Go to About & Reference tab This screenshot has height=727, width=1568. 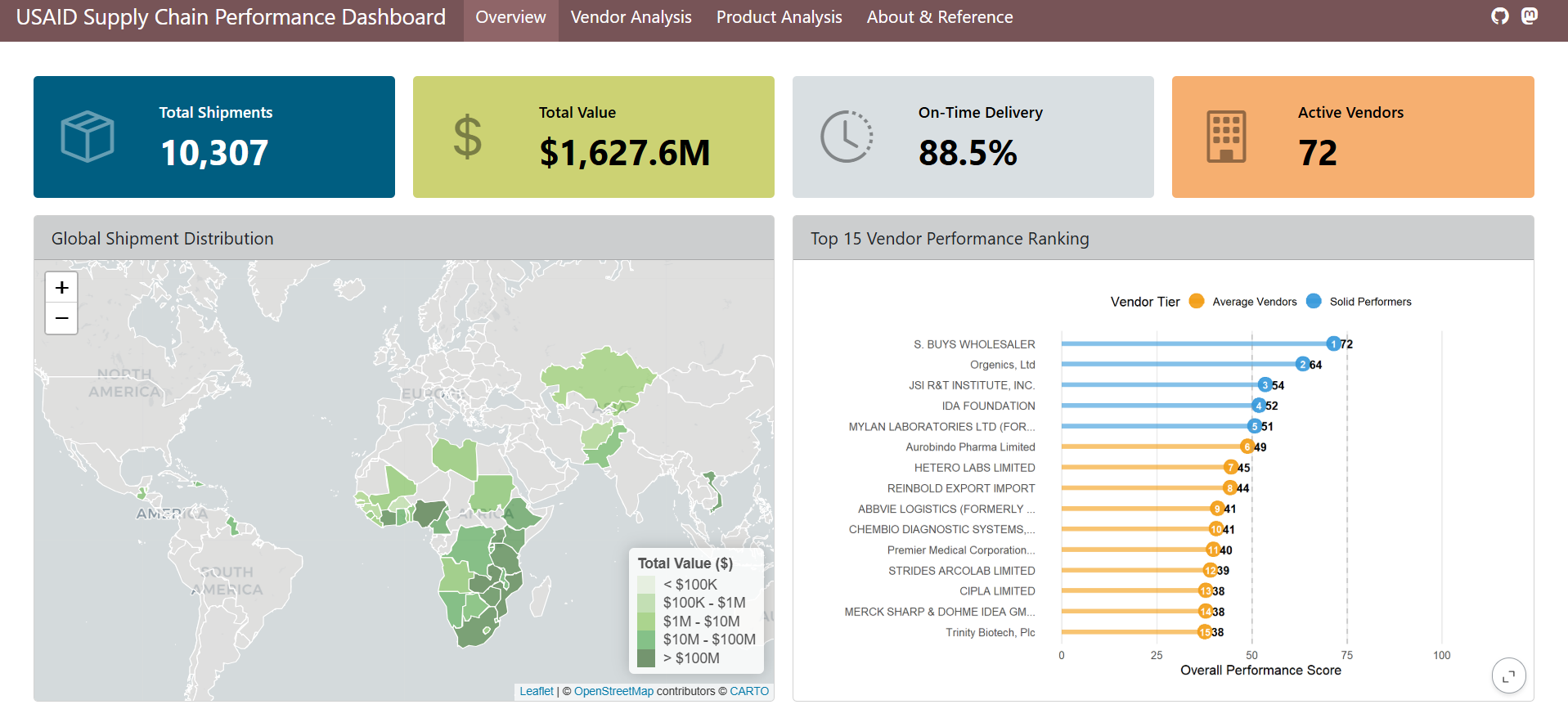point(939,17)
